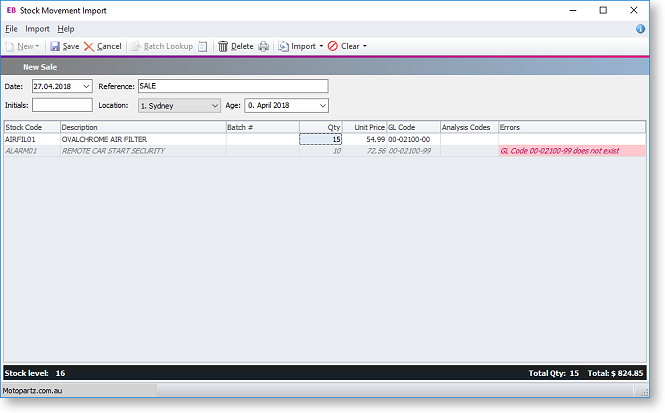665x413 pixels.
Task: Click the EB application logo icon
Action: point(11,10)
